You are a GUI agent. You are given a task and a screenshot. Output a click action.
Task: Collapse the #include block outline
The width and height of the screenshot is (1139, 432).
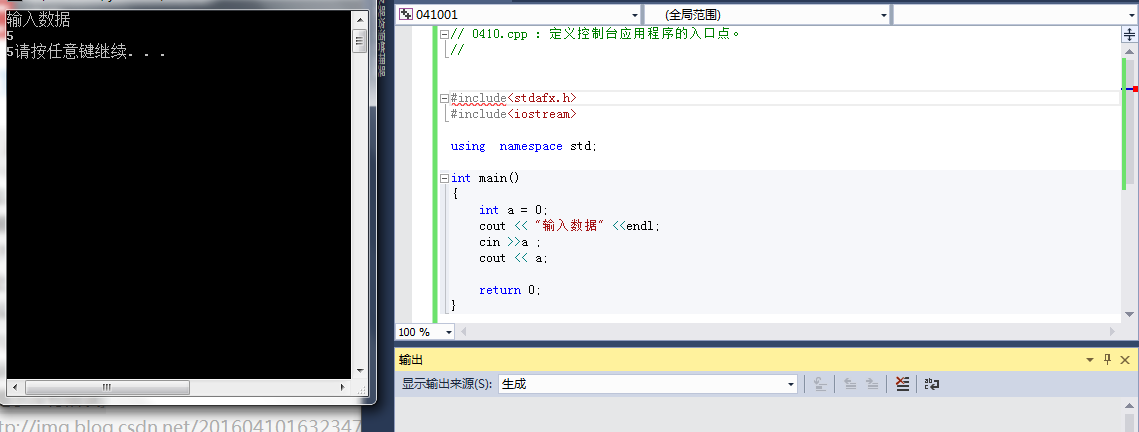pyautogui.click(x=445, y=98)
